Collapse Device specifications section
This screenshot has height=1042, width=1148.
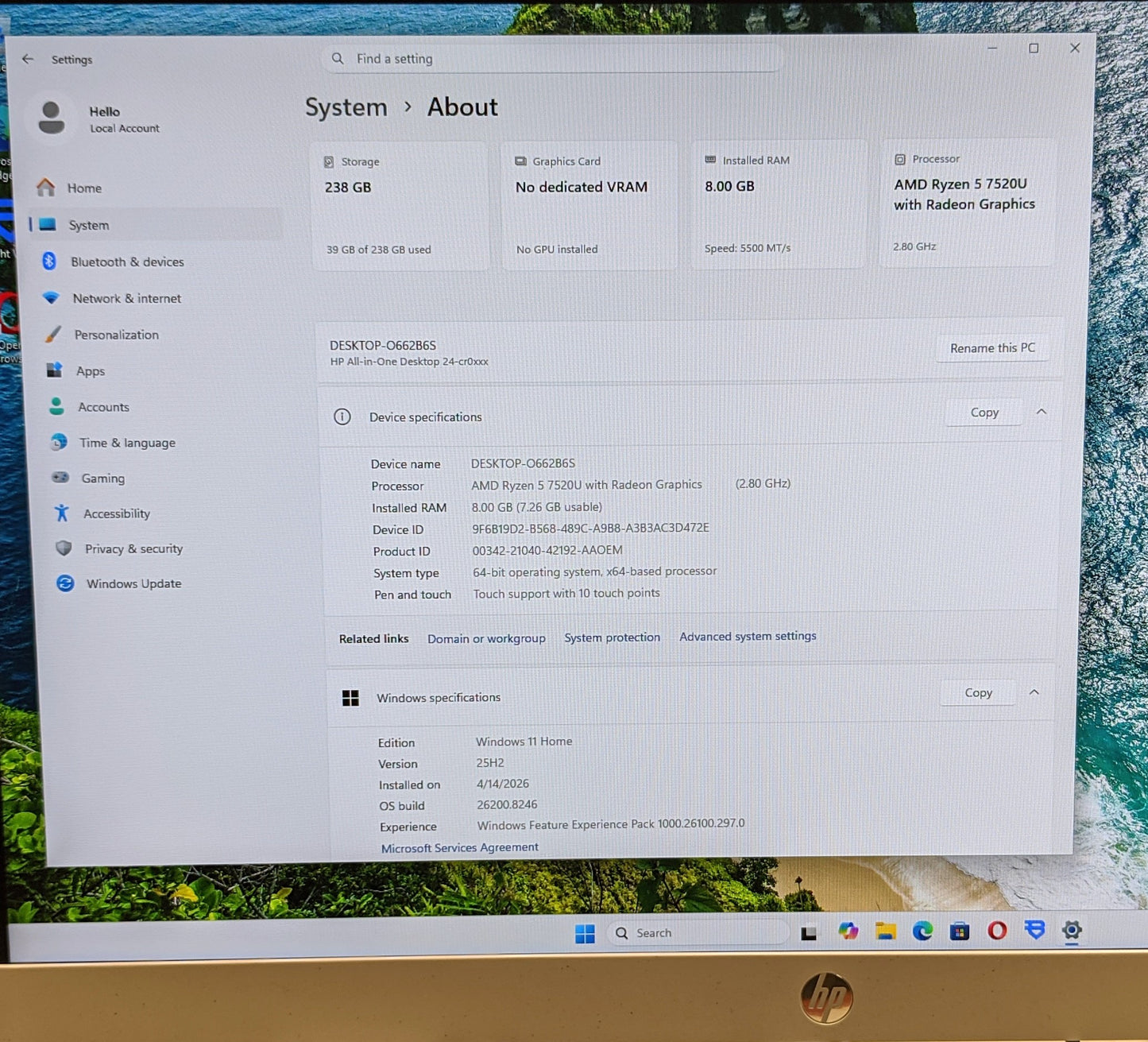tap(1042, 412)
